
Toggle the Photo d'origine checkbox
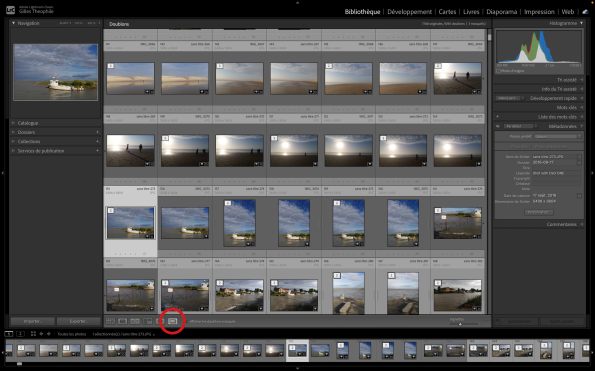coord(498,71)
